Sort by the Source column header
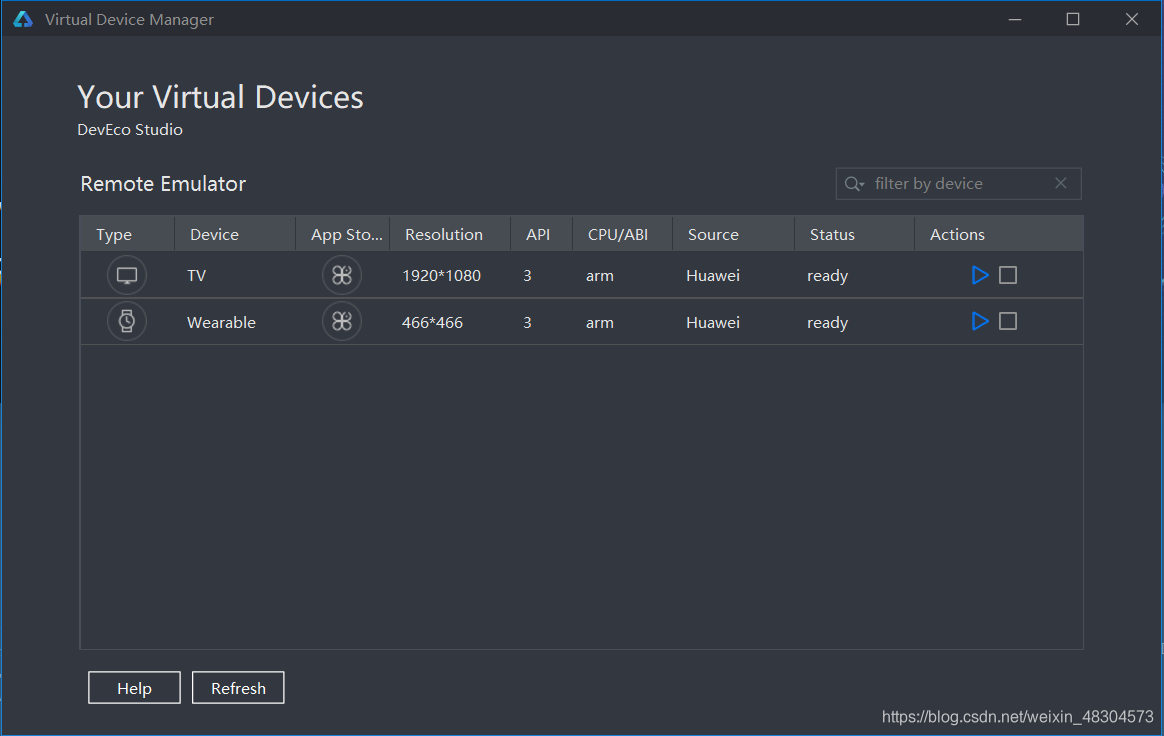The width and height of the screenshot is (1164, 736). pos(733,234)
